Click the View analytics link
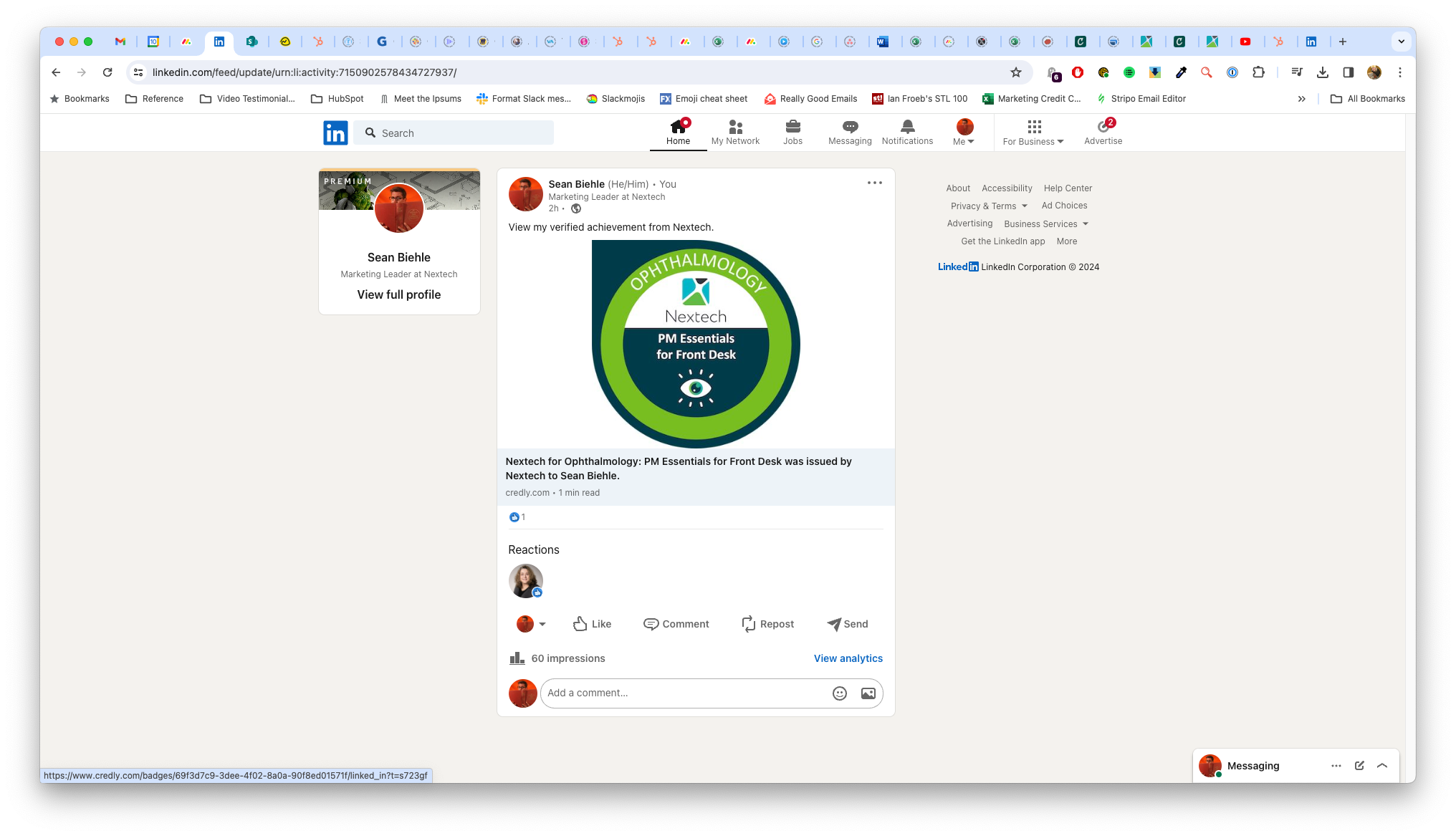The height and width of the screenshot is (836, 1456). 848,658
